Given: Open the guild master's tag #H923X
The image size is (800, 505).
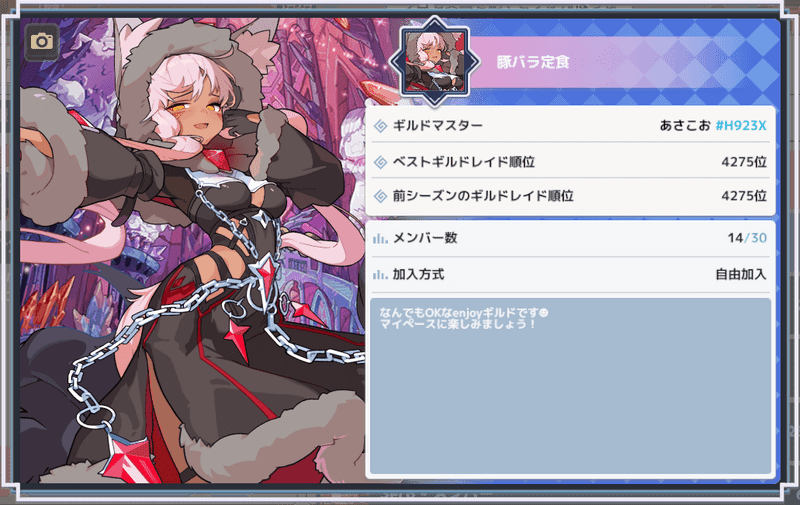Looking at the screenshot, I should click(741, 125).
